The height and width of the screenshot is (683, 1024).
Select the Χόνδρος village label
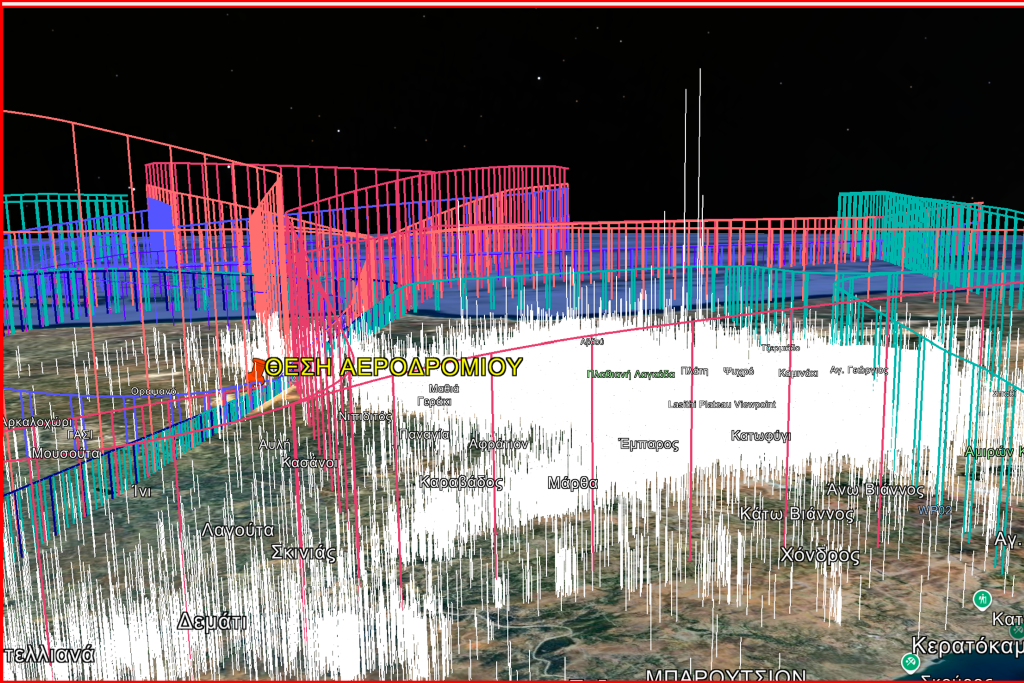click(x=821, y=555)
